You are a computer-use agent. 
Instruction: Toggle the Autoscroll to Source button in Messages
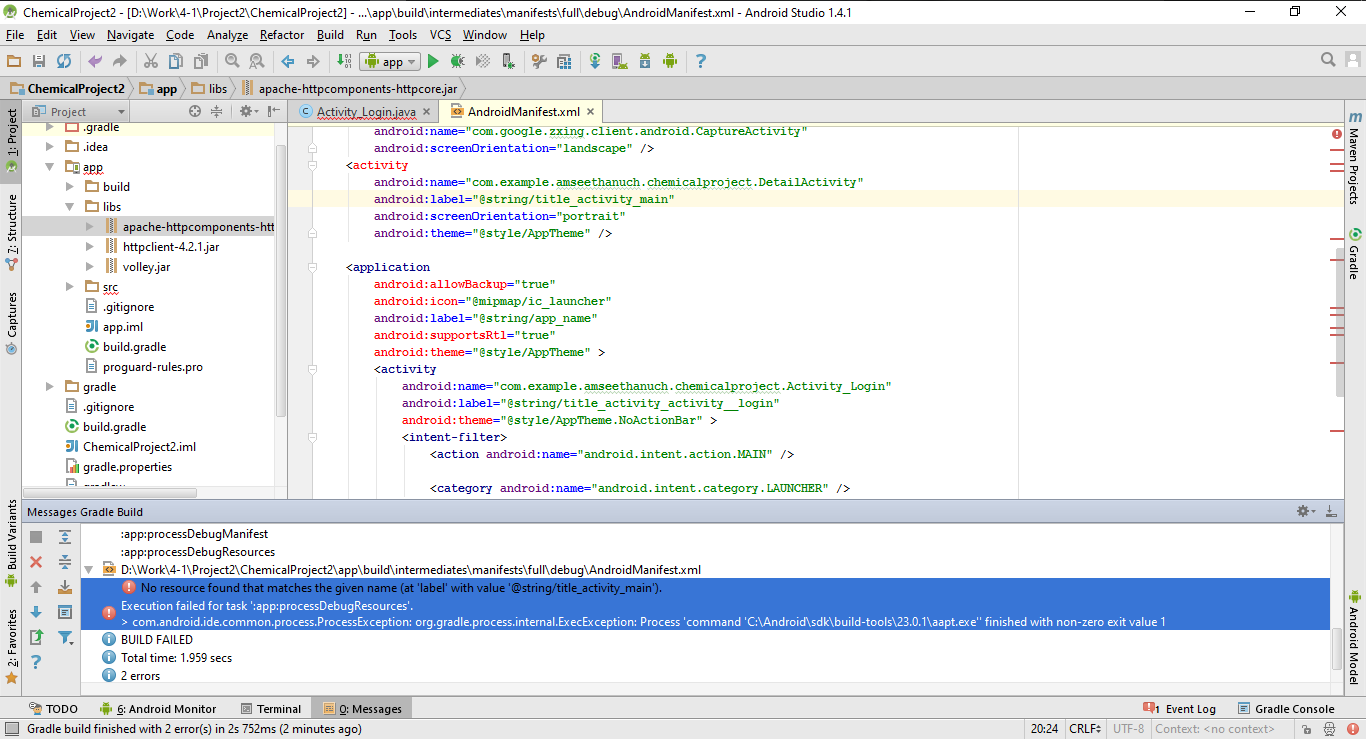(x=65, y=587)
